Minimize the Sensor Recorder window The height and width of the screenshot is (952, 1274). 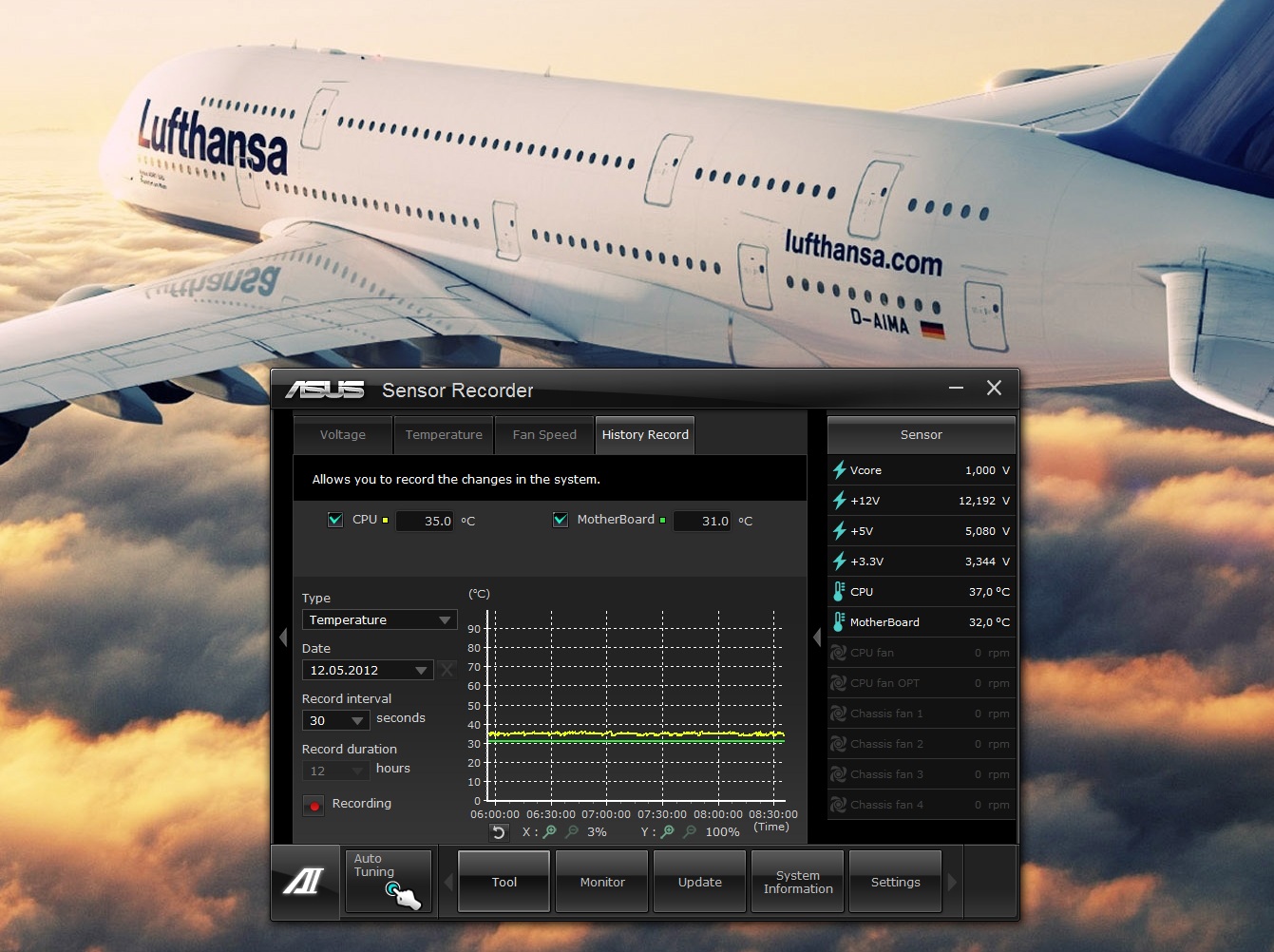point(956,388)
